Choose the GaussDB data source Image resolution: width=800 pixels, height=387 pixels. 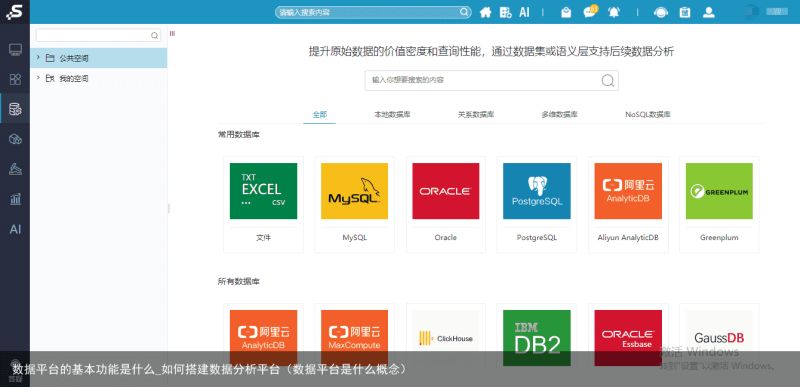(x=719, y=338)
